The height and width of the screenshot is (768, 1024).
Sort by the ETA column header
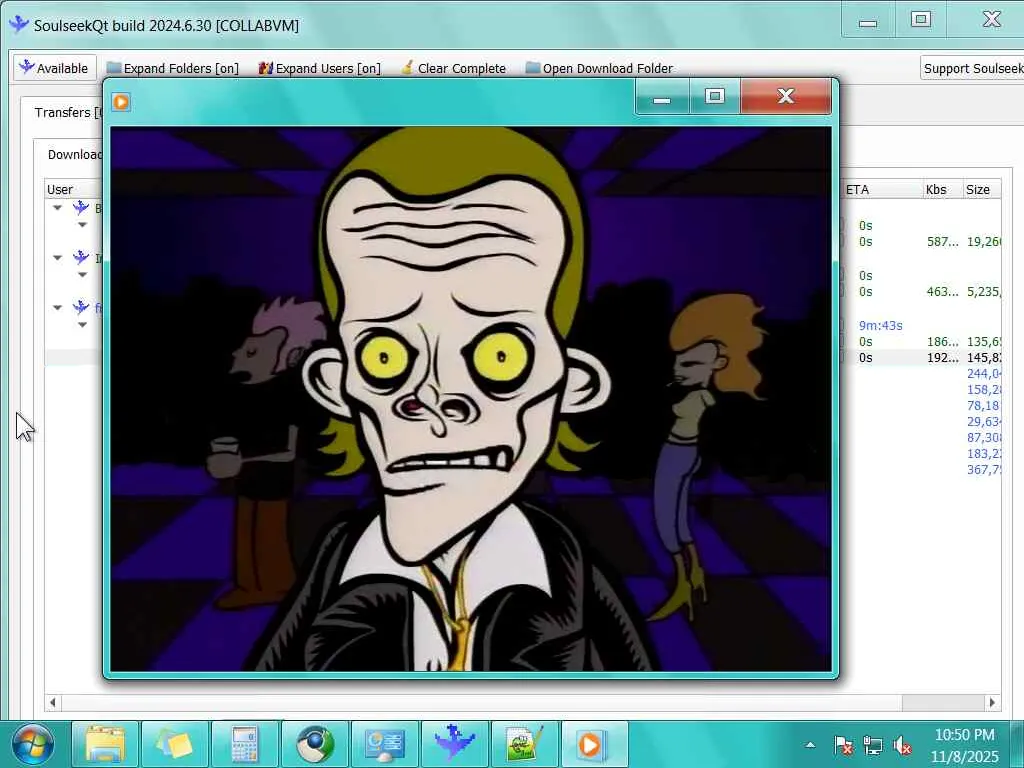click(881, 189)
